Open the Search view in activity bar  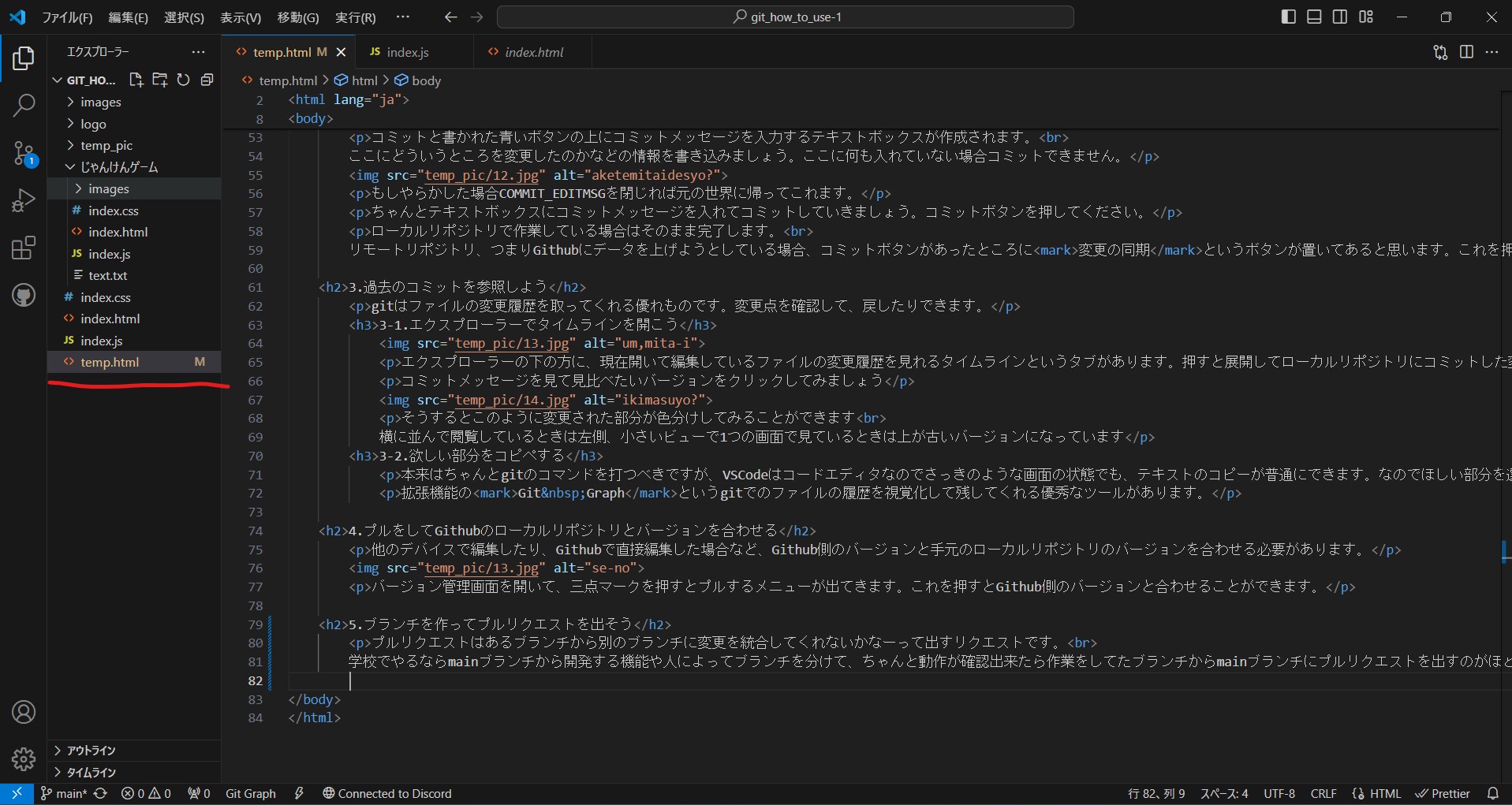pos(24,105)
